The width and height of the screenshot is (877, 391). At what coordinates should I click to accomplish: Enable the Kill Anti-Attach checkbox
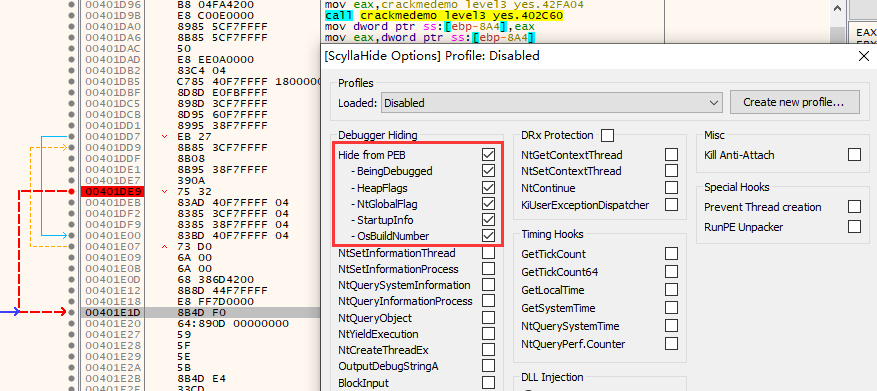(854, 154)
